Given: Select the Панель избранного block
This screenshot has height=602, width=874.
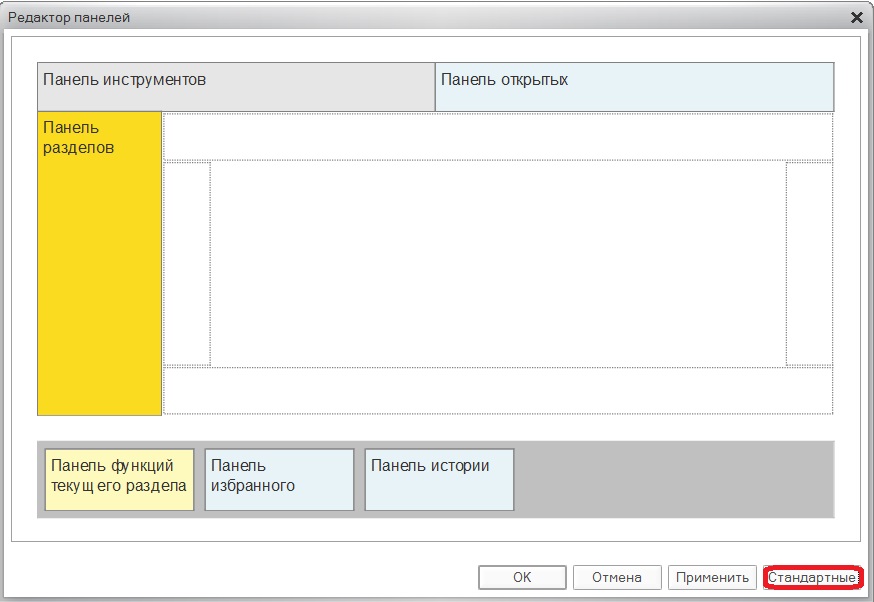Looking at the screenshot, I should click(x=279, y=479).
